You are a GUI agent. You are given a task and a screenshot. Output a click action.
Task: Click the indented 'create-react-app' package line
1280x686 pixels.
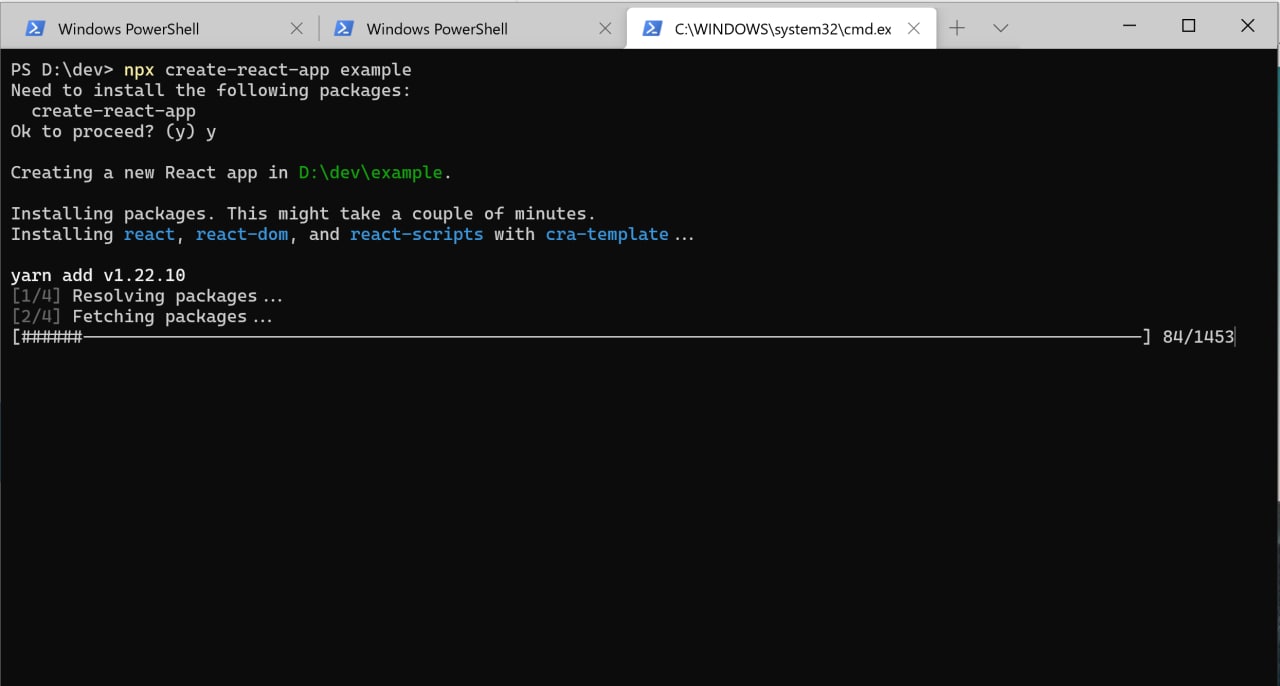pos(113,112)
